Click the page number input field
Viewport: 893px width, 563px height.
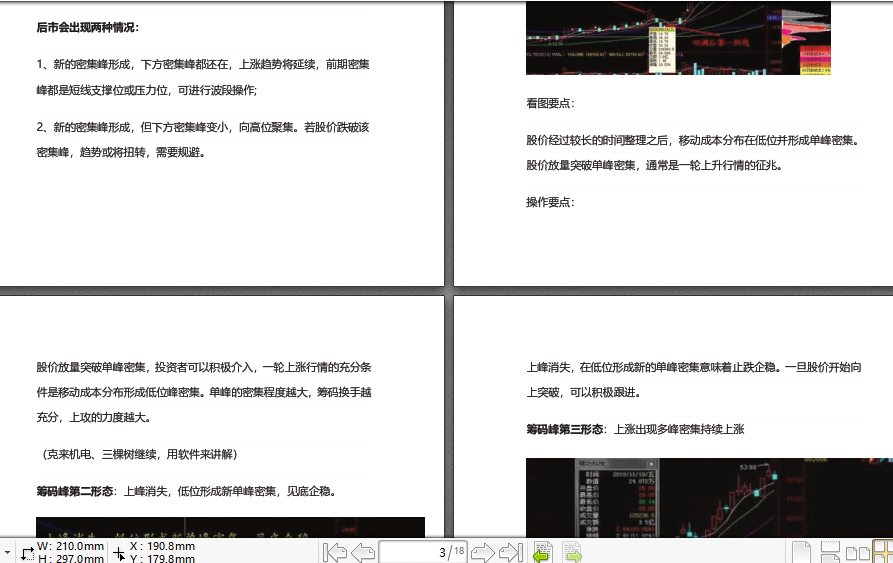(411, 552)
